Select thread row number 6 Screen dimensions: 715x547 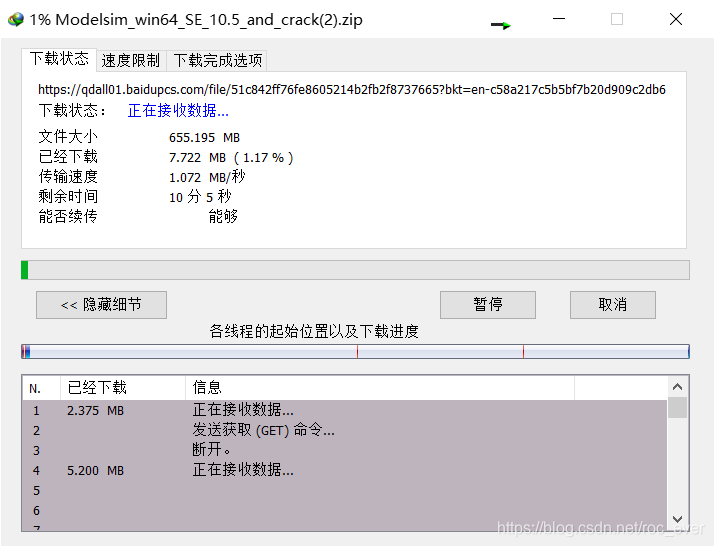[x=345, y=511]
